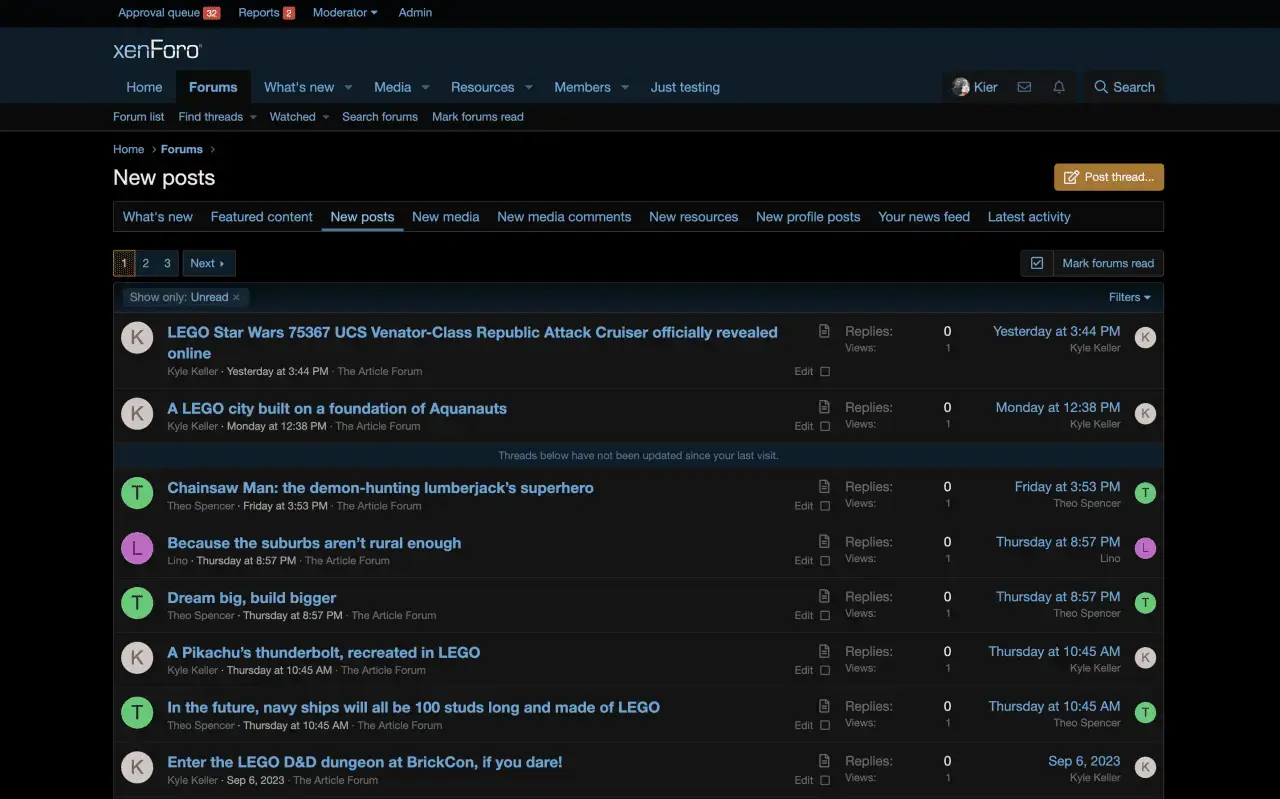Click the article icon on the Chainsaw Man row
1280x799 pixels.
click(824, 486)
